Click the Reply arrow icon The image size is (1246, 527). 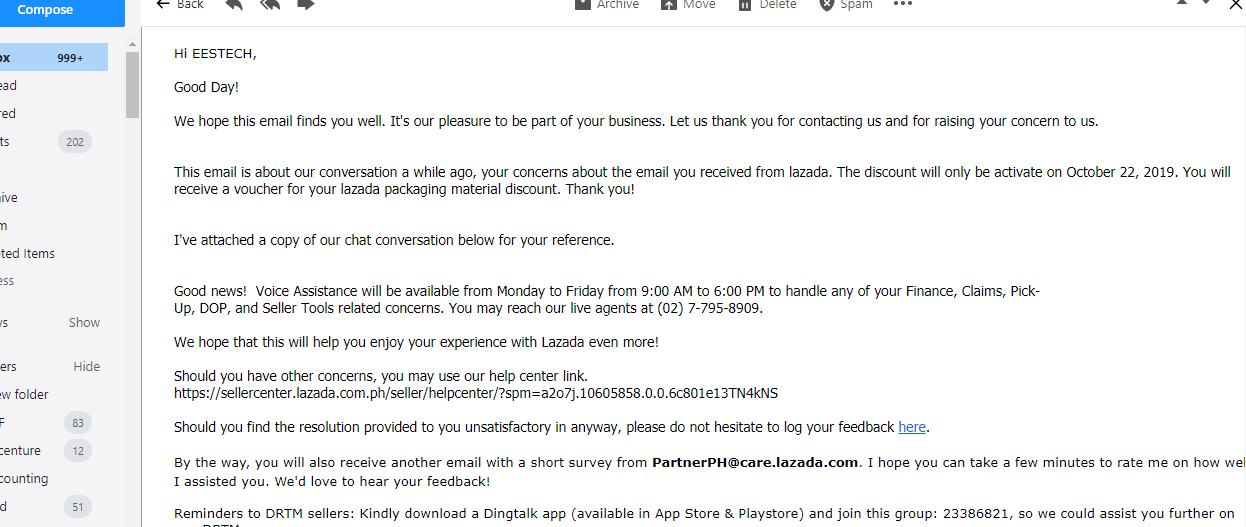(x=234, y=4)
